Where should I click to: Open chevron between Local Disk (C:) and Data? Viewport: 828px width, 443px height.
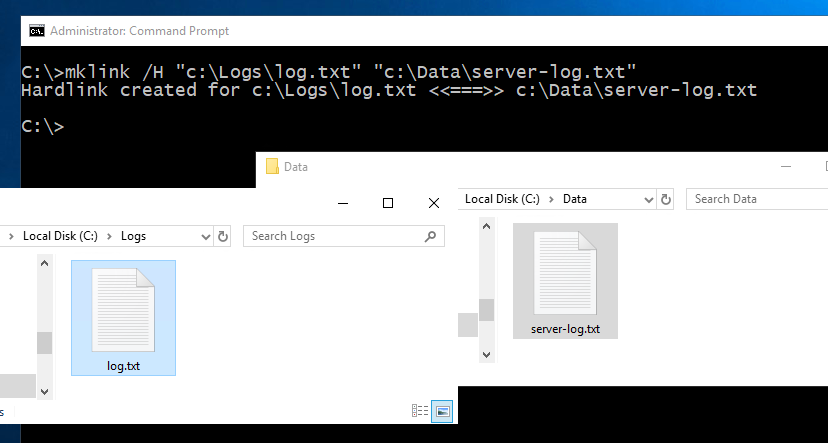coord(551,199)
